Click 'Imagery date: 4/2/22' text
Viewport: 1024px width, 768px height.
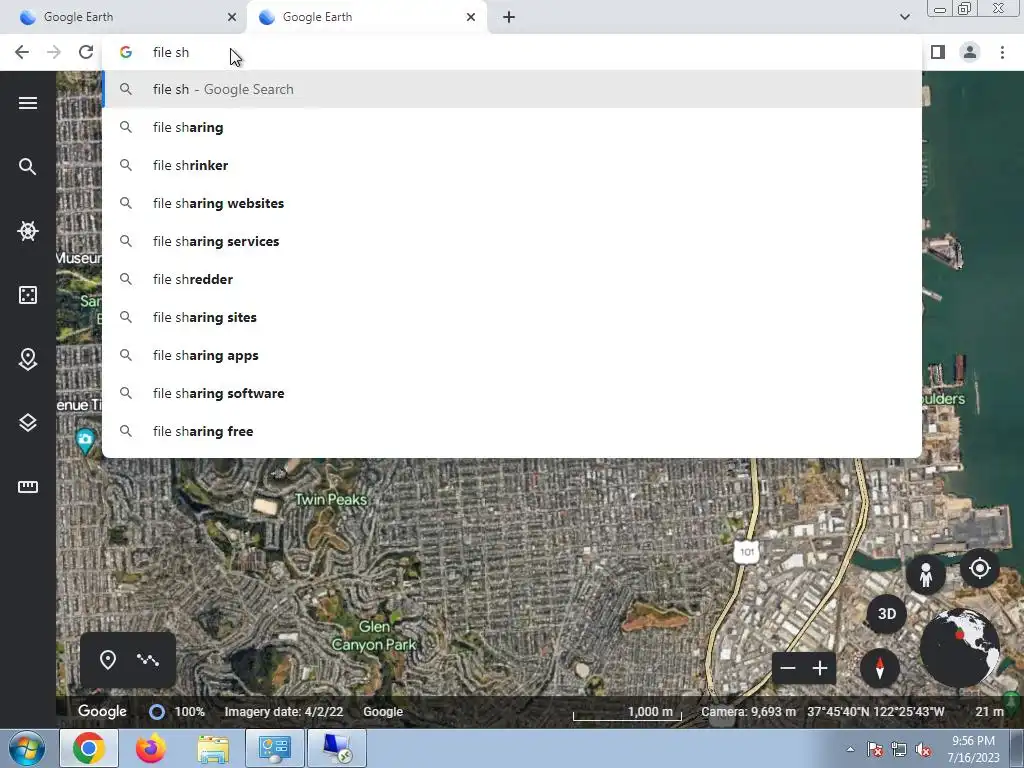[x=283, y=712]
